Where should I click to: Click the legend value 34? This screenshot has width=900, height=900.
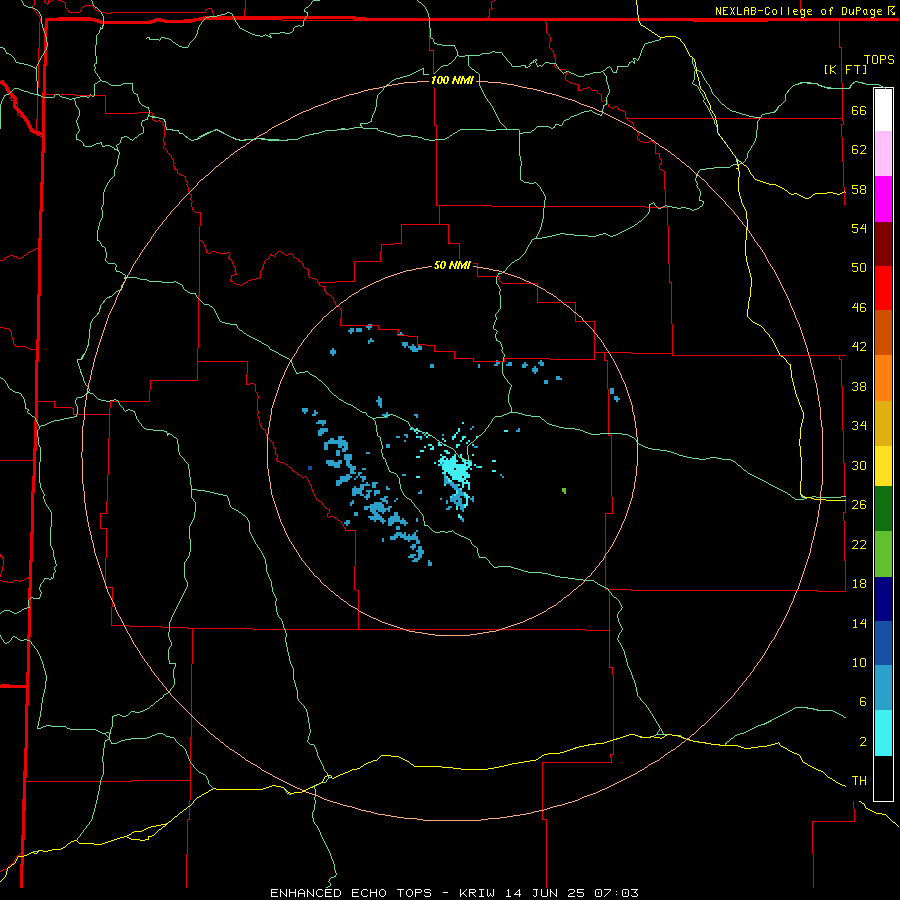point(859,426)
